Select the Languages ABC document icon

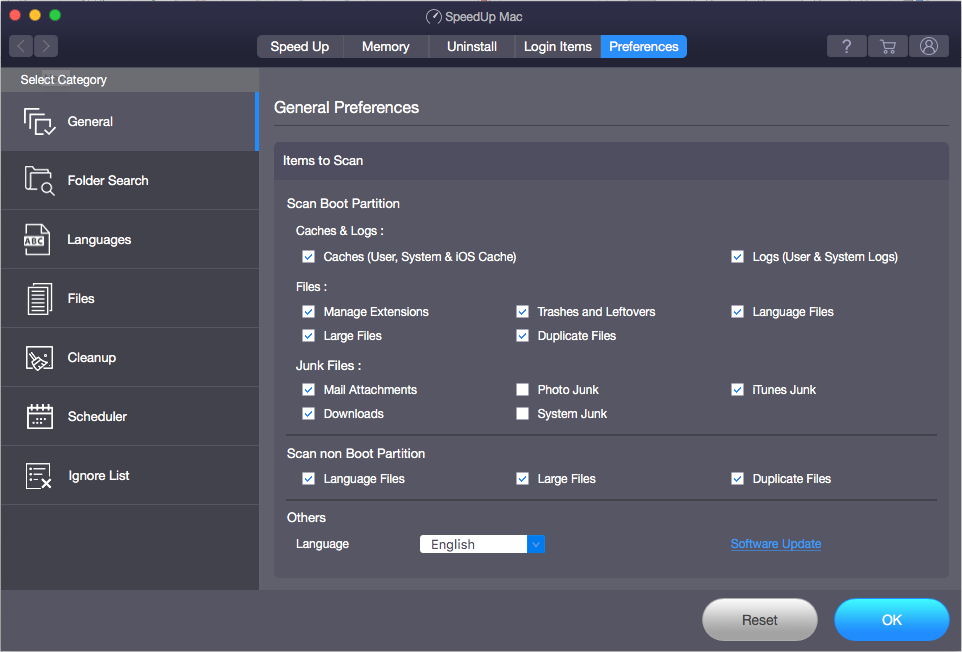click(37, 239)
